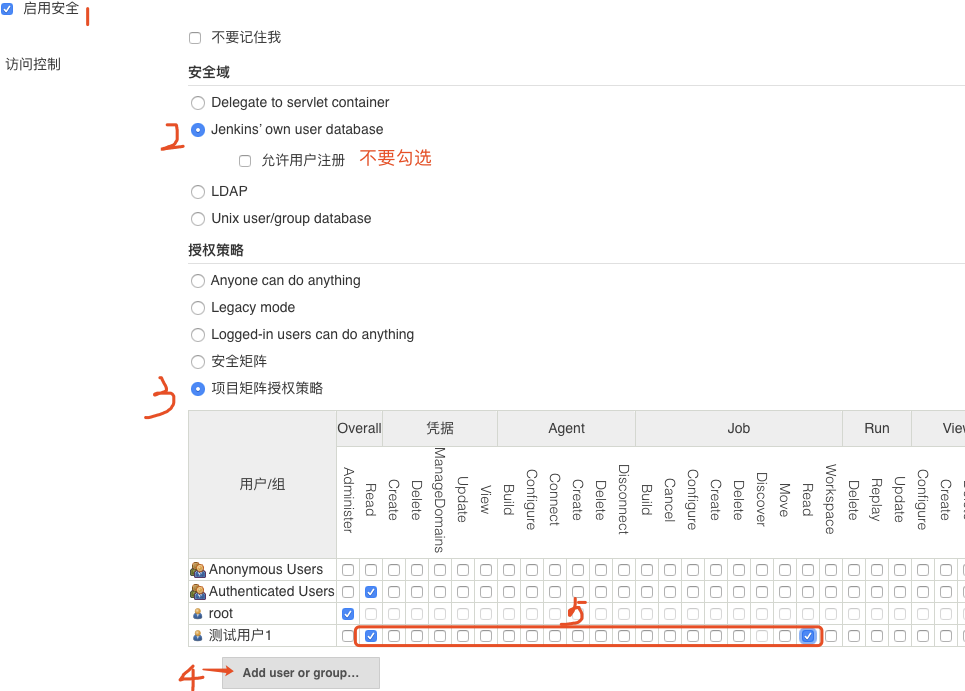Click the Replay column label
This screenshot has height=691, width=965.
point(876,500)
